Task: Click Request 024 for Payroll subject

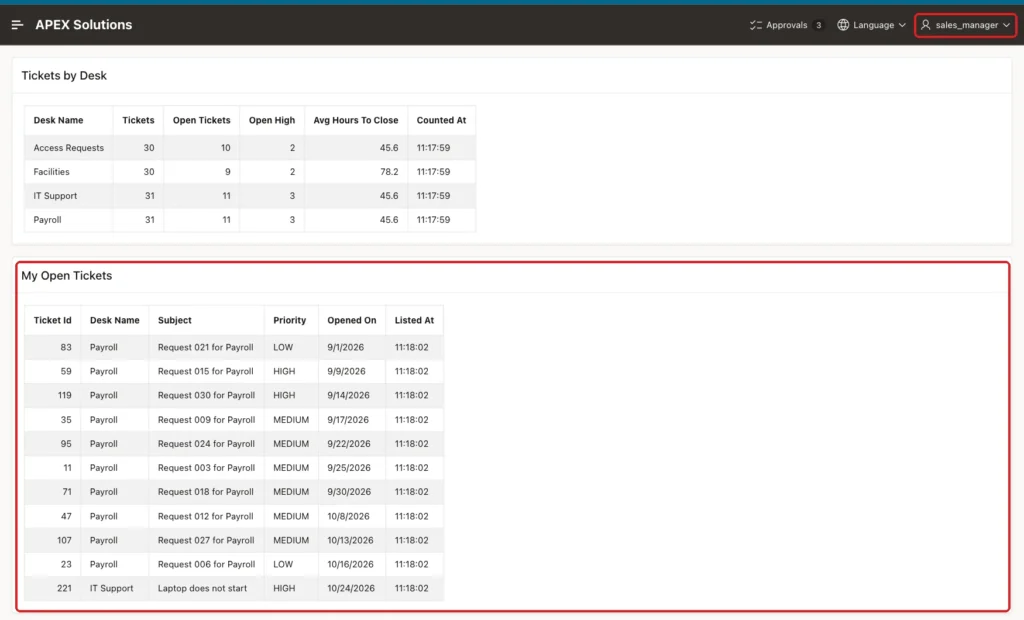Action: click(206, 444)
